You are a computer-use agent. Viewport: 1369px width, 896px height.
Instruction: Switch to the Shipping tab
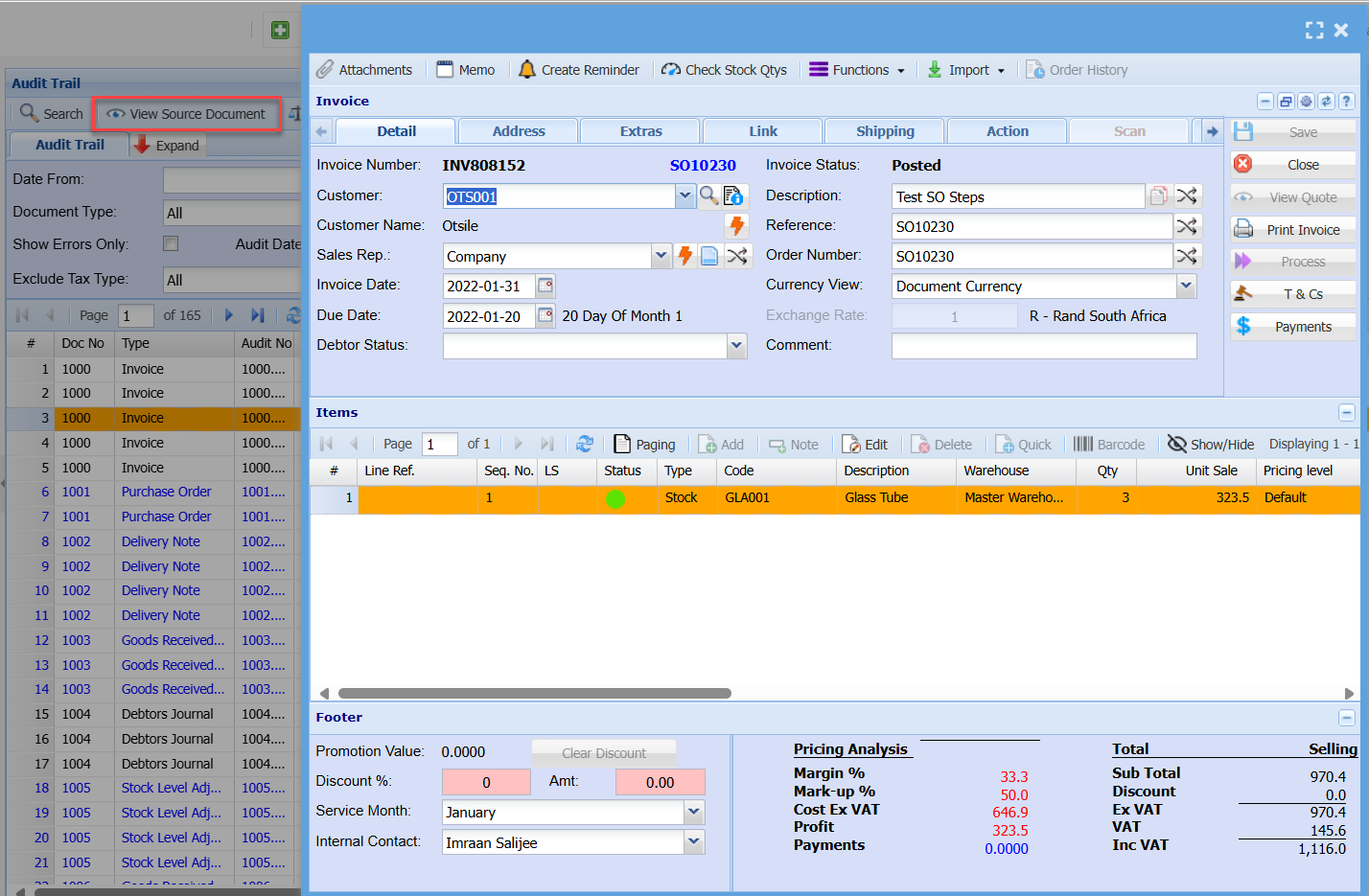[885, 131]
